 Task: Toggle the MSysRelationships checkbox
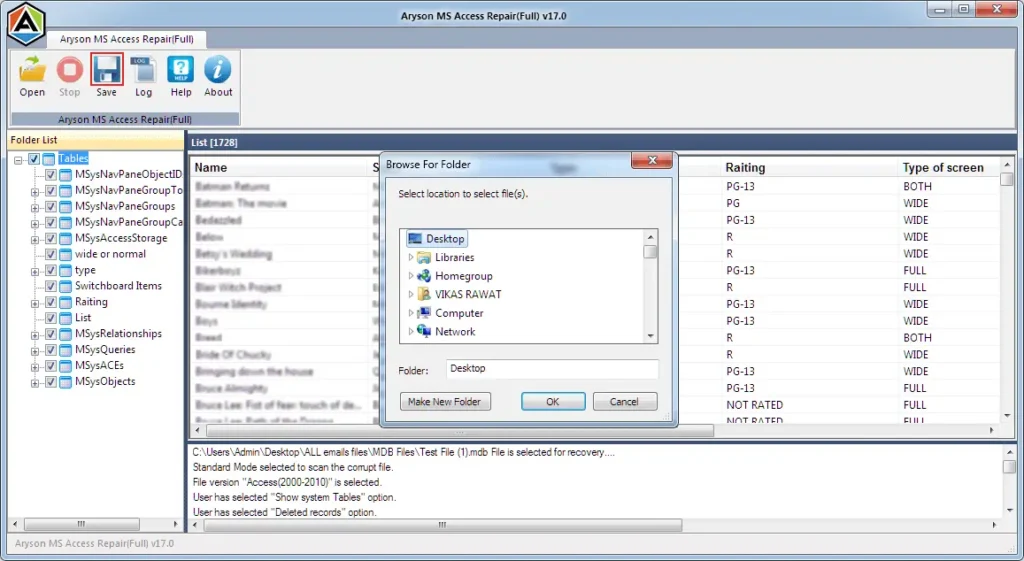[50, 334]
